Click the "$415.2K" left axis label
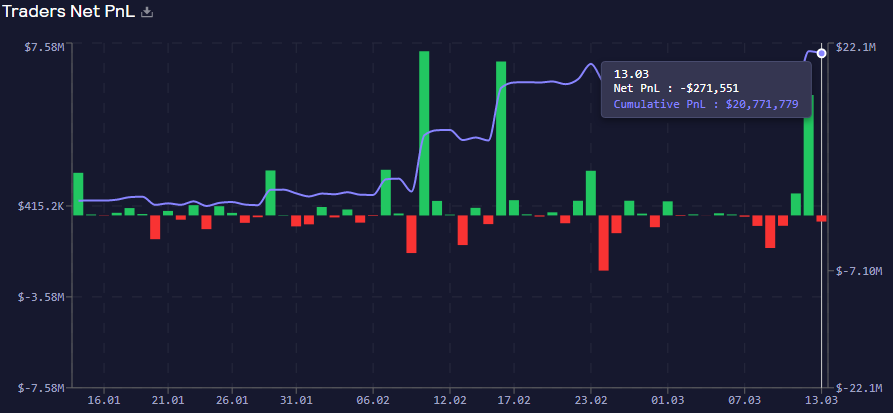Image resolution: width=893 pixels, height=413 pixels. 42,206
